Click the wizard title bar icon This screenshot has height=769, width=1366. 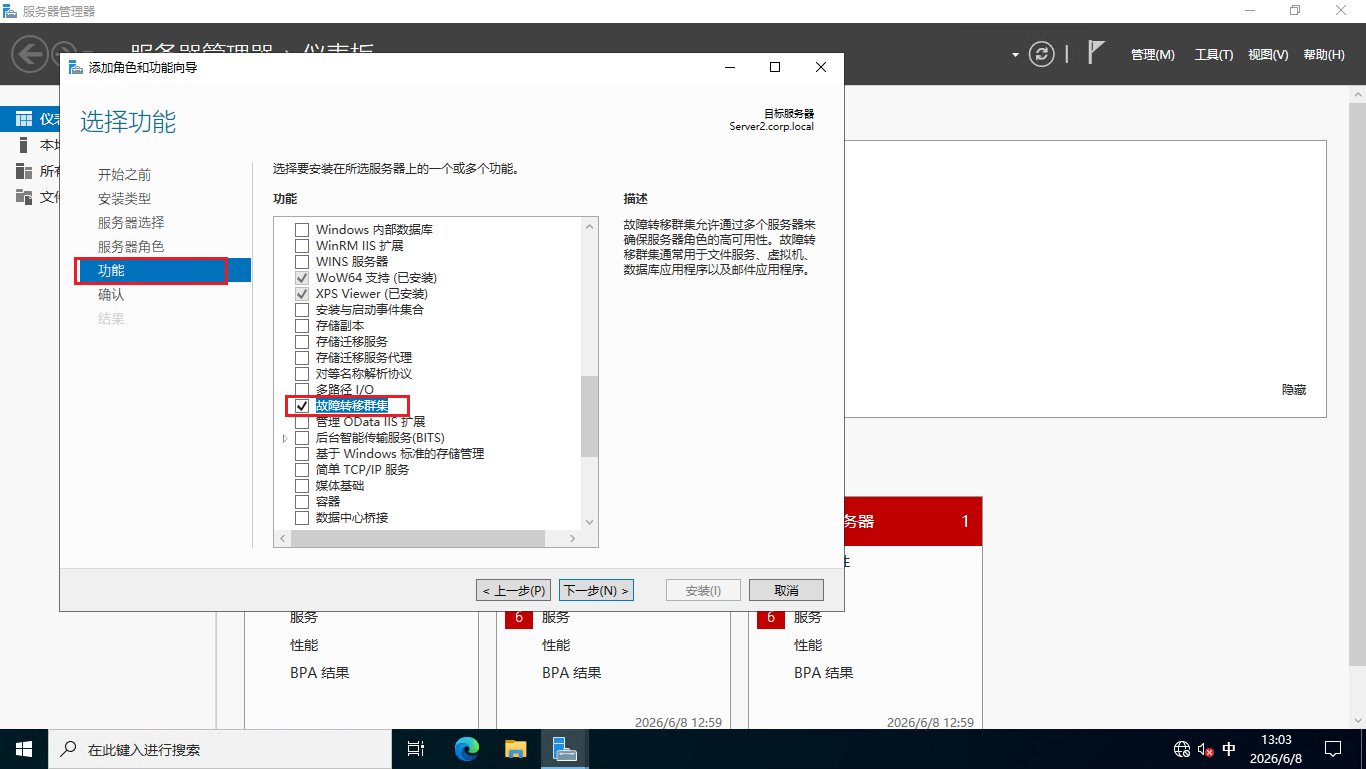[x=76, y=67]
